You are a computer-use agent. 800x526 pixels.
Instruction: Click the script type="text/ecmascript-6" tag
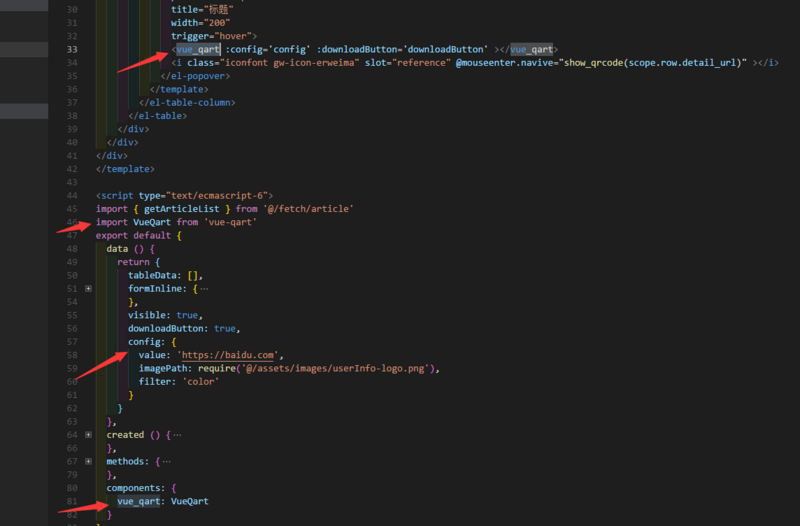click(184, 195)
